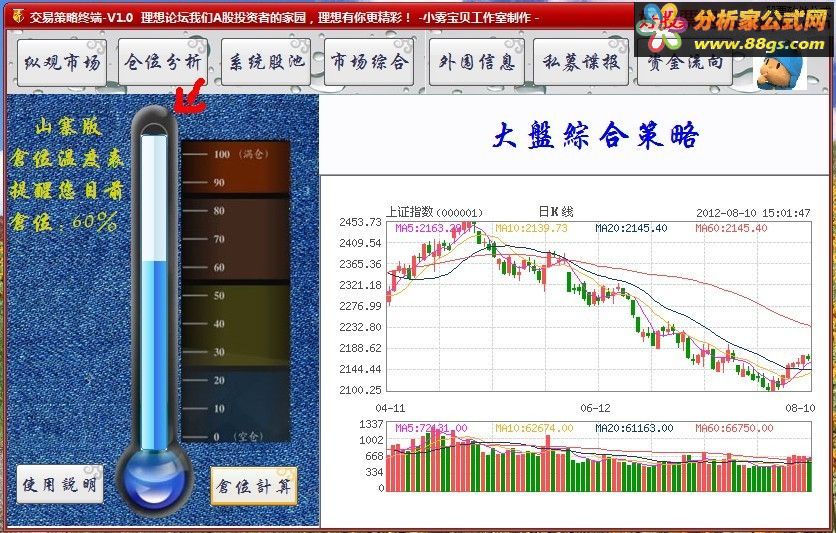This screenshot has width=836, height=533.
Task: Click the 06-12 date axis label
Action: [595, 408]
